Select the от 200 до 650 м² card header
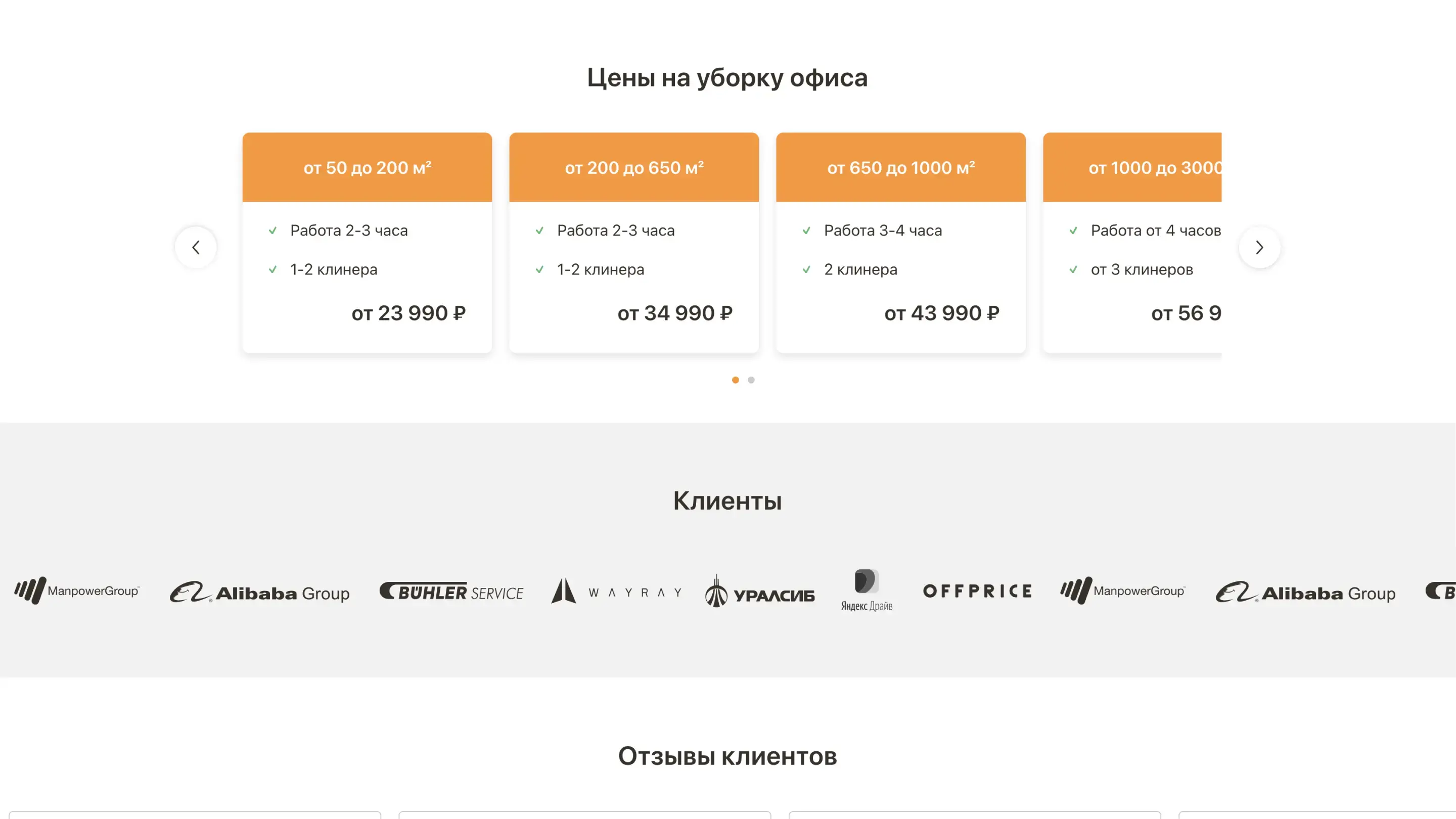 (x=633, y=167)
